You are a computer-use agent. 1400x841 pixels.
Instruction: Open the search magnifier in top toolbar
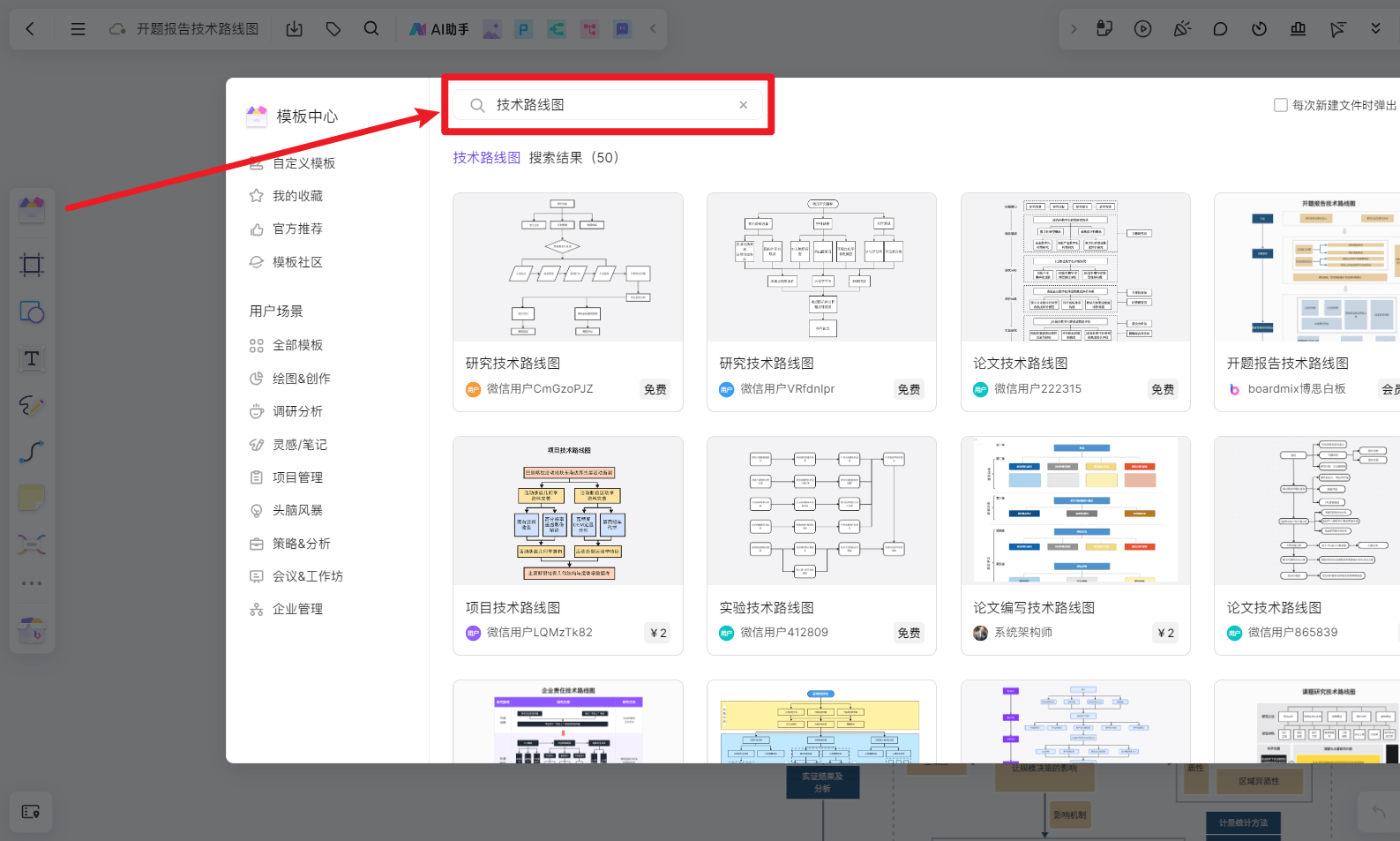tap(371, 29)
